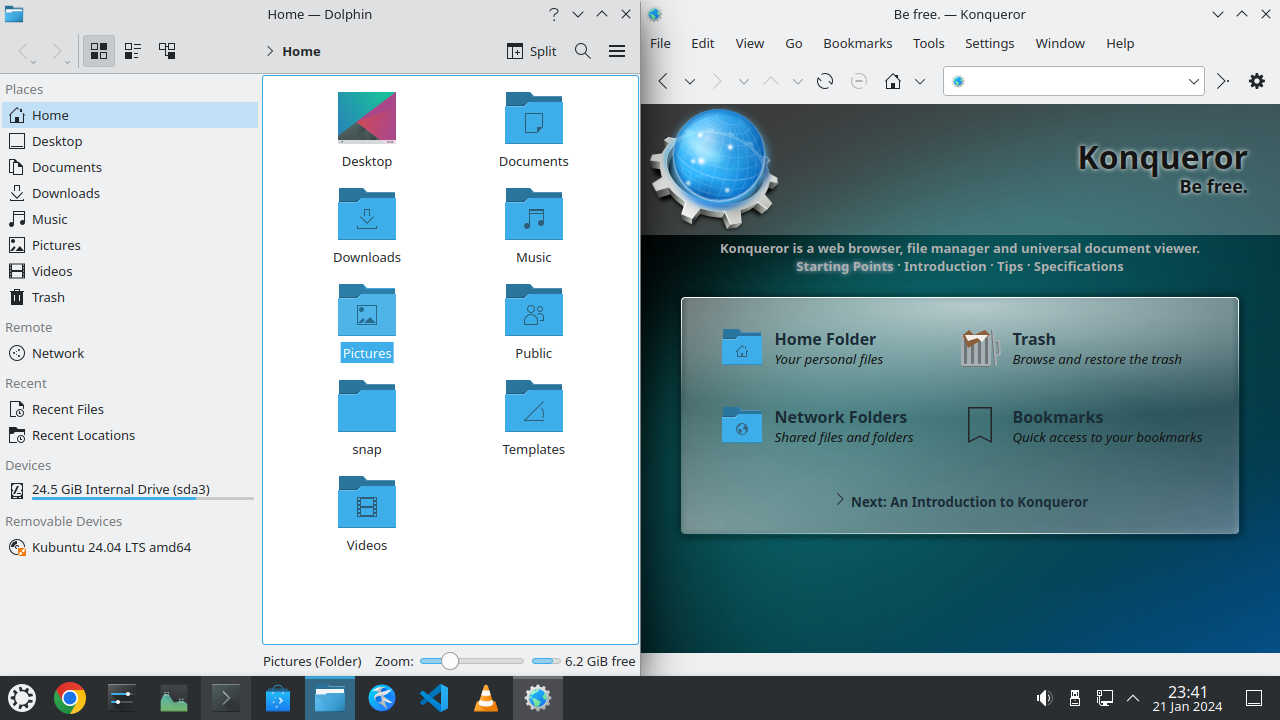Click Konqueror's back button
This screenshot has width=1280, height=720.
click(x=662, y=81)
